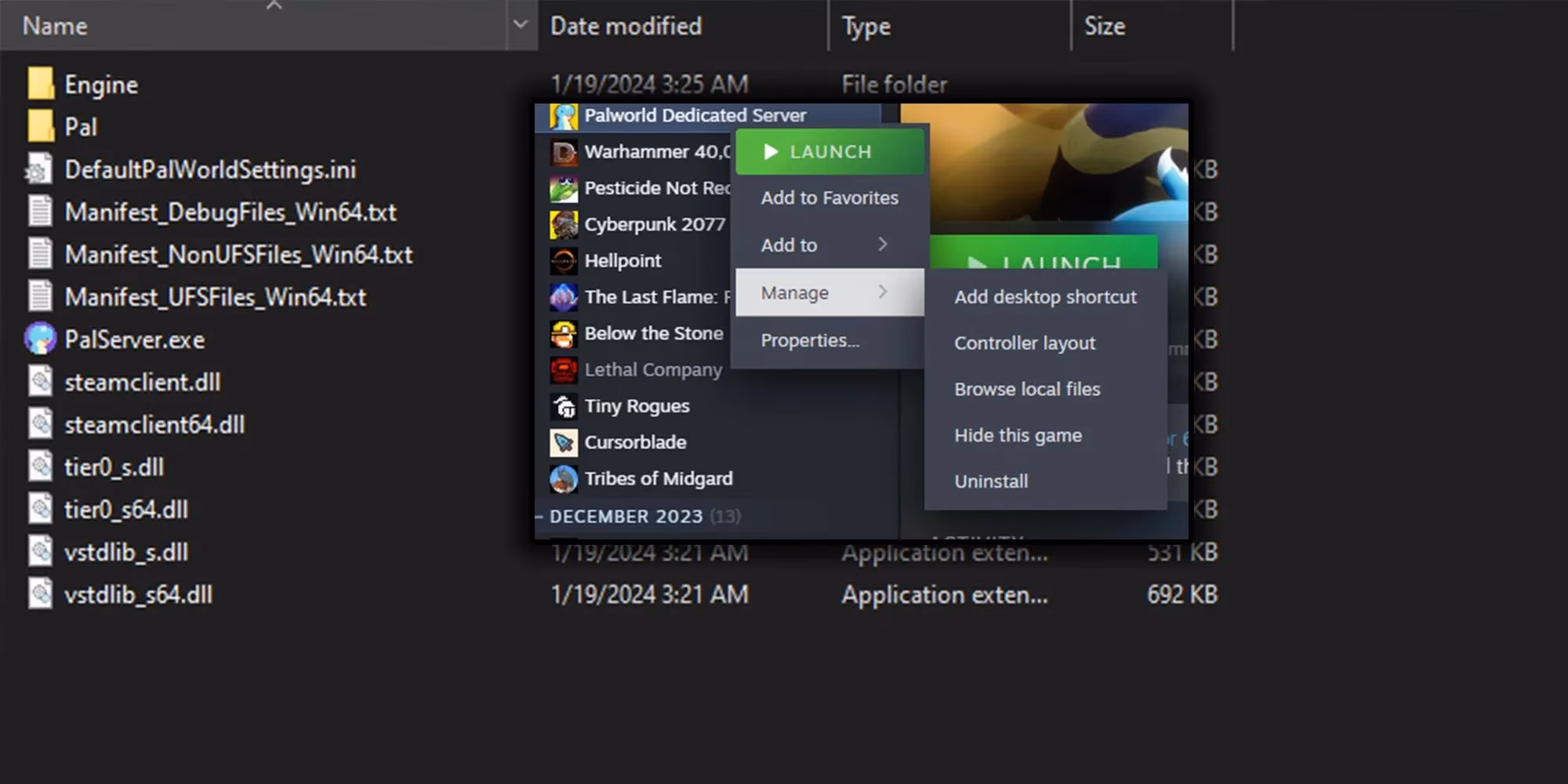Click the Pal folder icon
The height and width of the screenshot is (784, 1568).
pos(40,125)
